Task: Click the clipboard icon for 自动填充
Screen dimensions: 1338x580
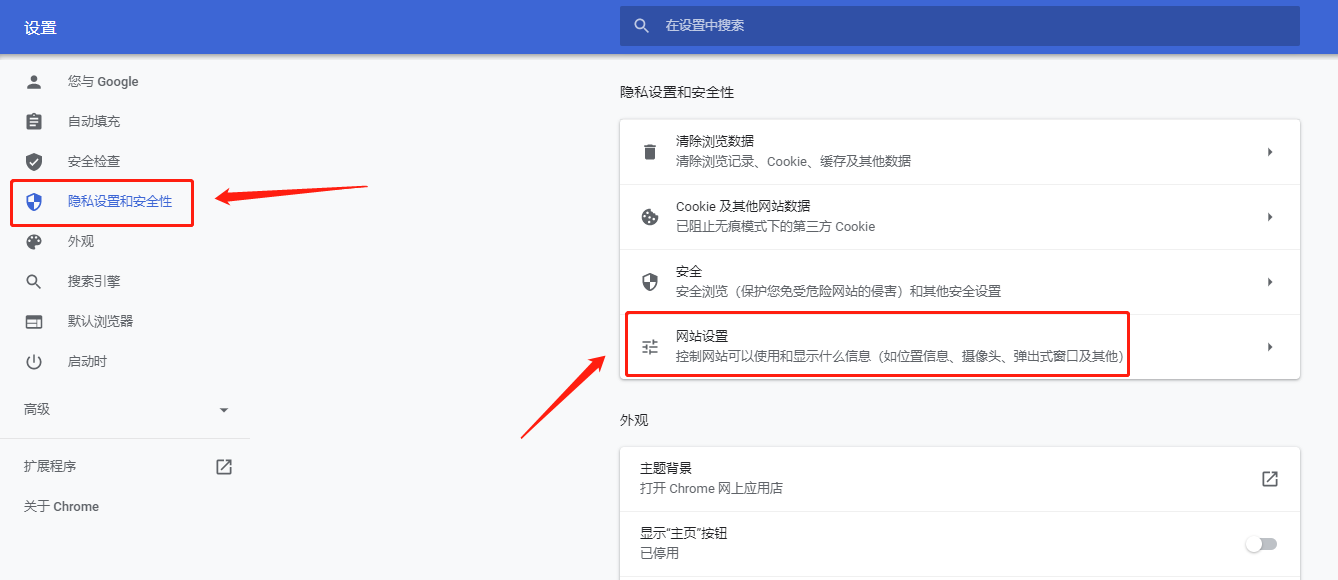Action: pyautogui.click(x=34, y=122)
